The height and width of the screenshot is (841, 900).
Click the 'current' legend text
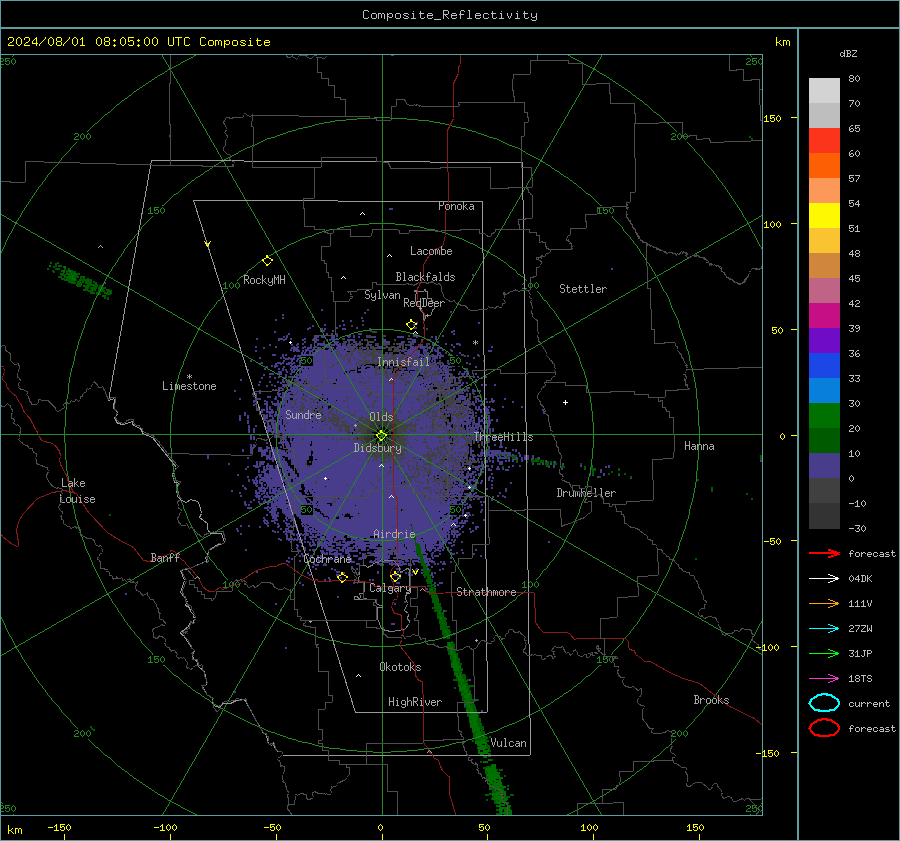pos(869,704)
